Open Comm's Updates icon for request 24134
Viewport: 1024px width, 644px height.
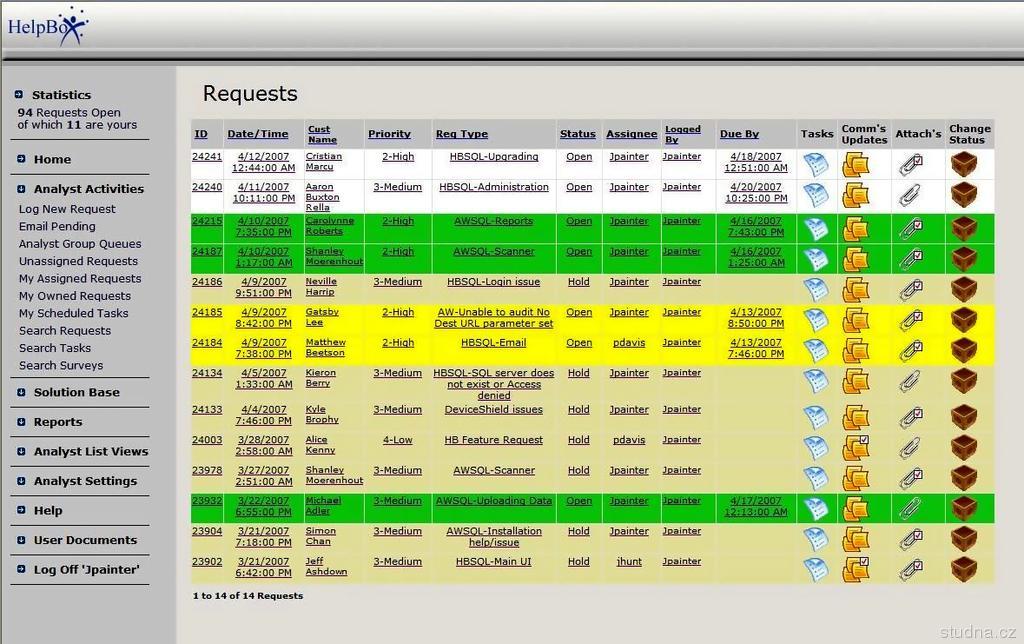click(x=856, y=381)
